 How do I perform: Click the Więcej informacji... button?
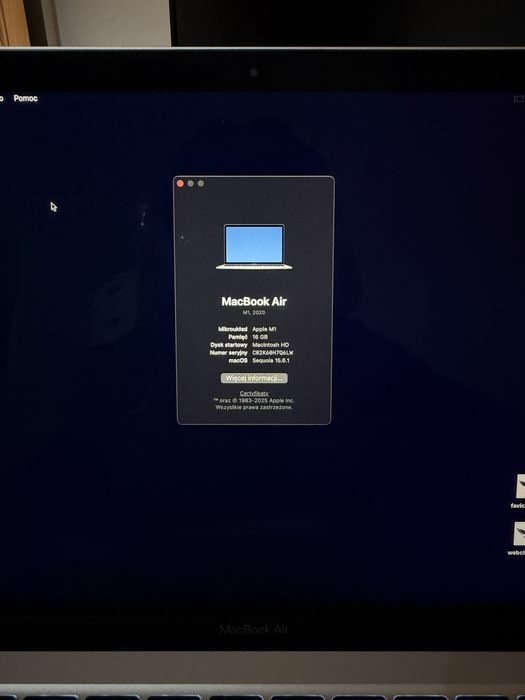[254, 378]
